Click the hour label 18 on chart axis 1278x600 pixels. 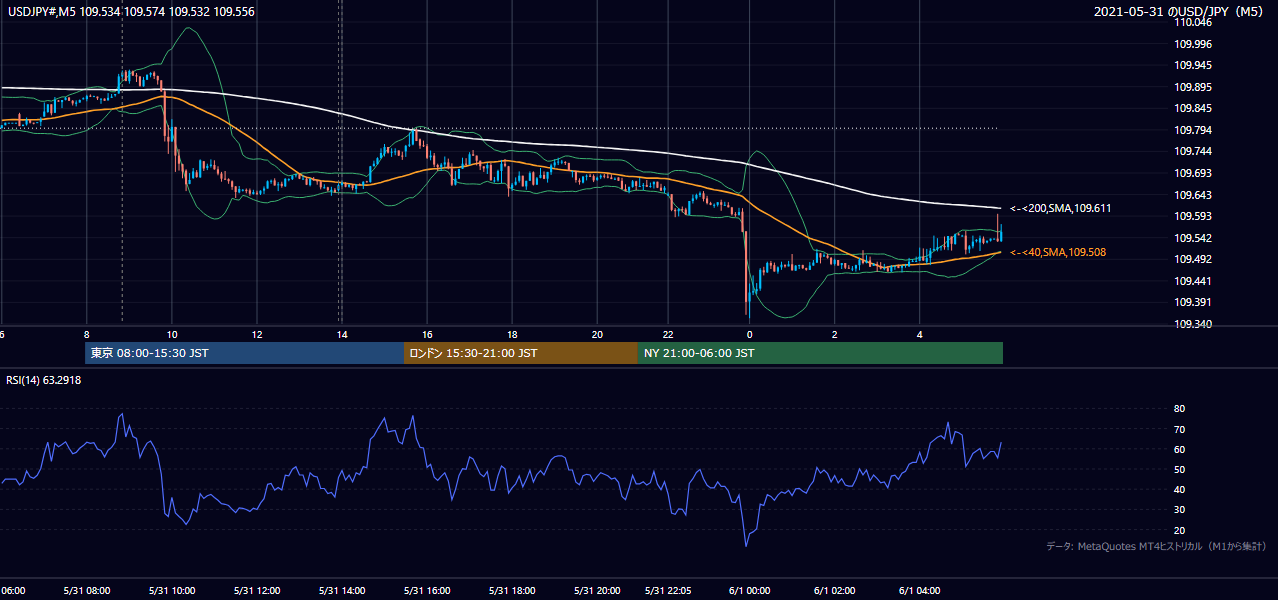[x=512, y=334]
